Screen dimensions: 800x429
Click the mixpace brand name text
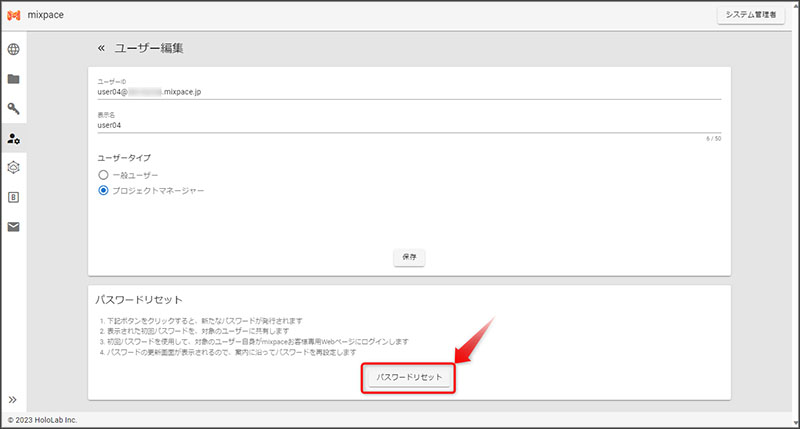(x=46, y=15)
